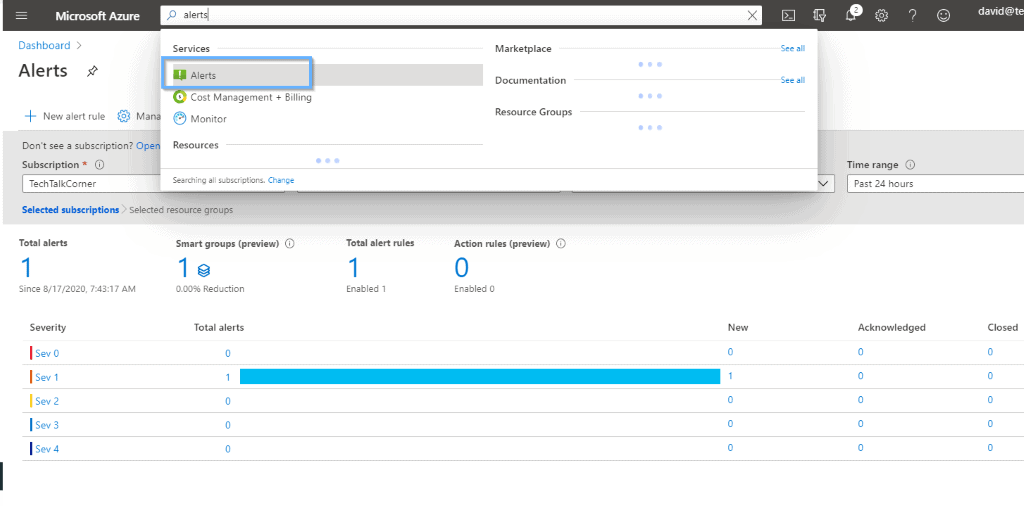The width and height of the screenshot is (1024, 506).
Task: Click the Monitor service icon
Action: (x=180, y=119)
